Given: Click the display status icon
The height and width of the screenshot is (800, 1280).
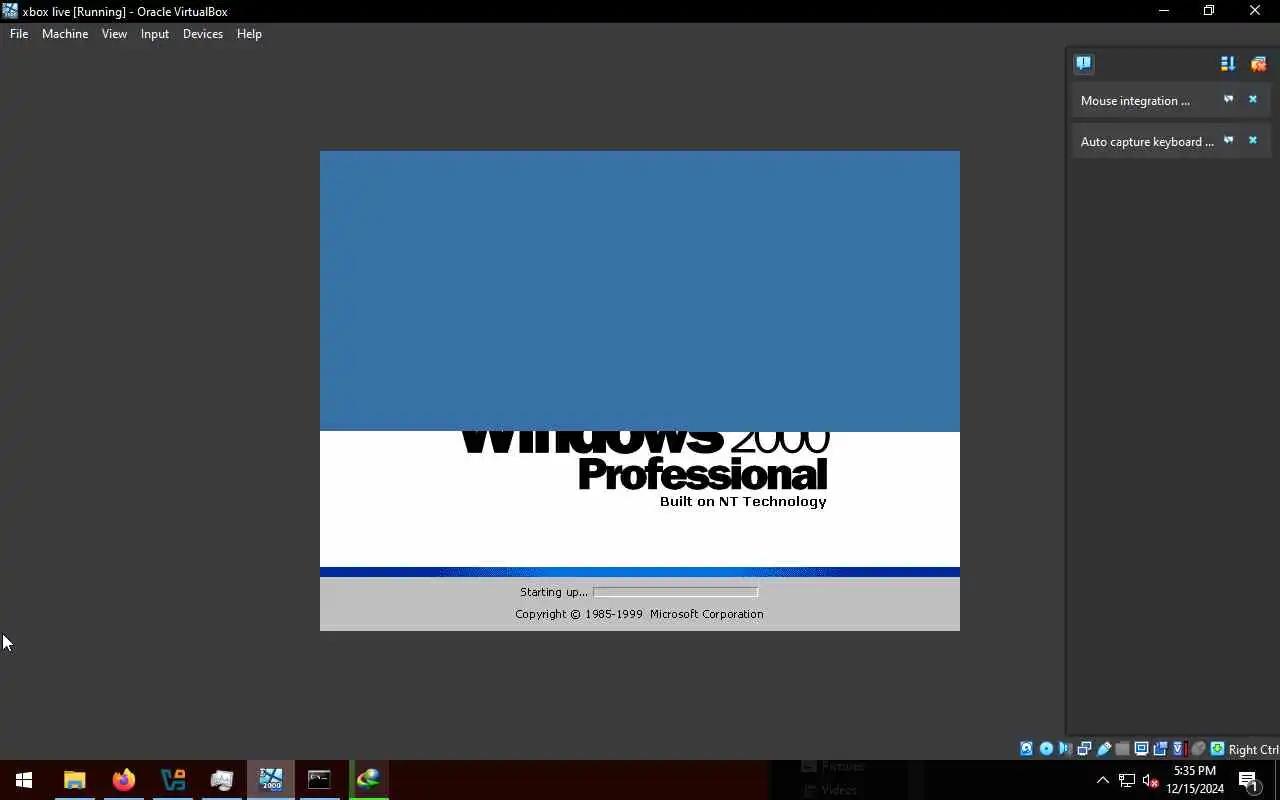Looking at the screenshot, I should pyautogui.click(x=1141, y=749).
